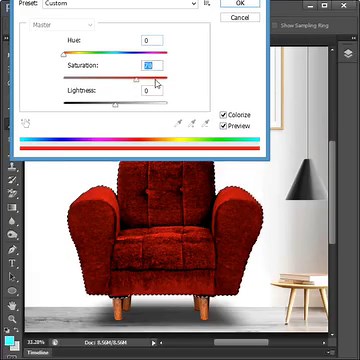The height and width of the screenshot is (360, 360).
Task: Select the History Brush tool
Action: (x=12, y=180)
